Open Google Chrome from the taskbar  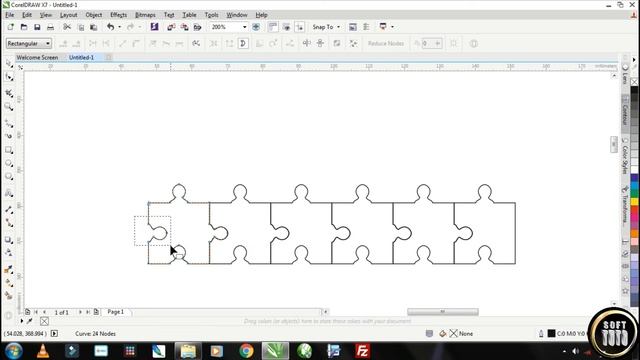tap(246, 351)
